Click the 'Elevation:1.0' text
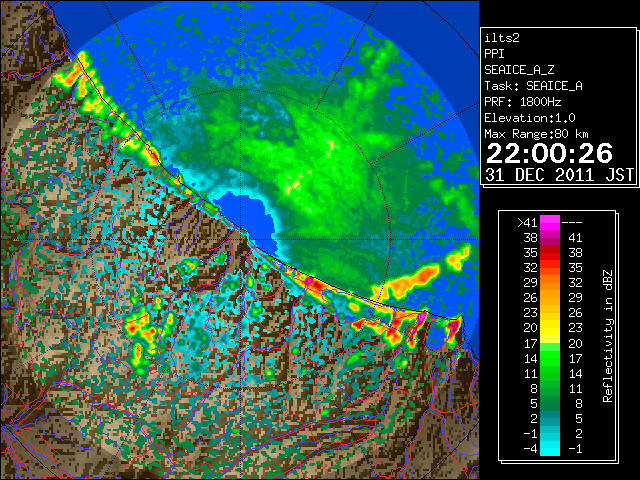Image resolution: width=640 pixels, height=480 pixels. [x=530, y=118]
